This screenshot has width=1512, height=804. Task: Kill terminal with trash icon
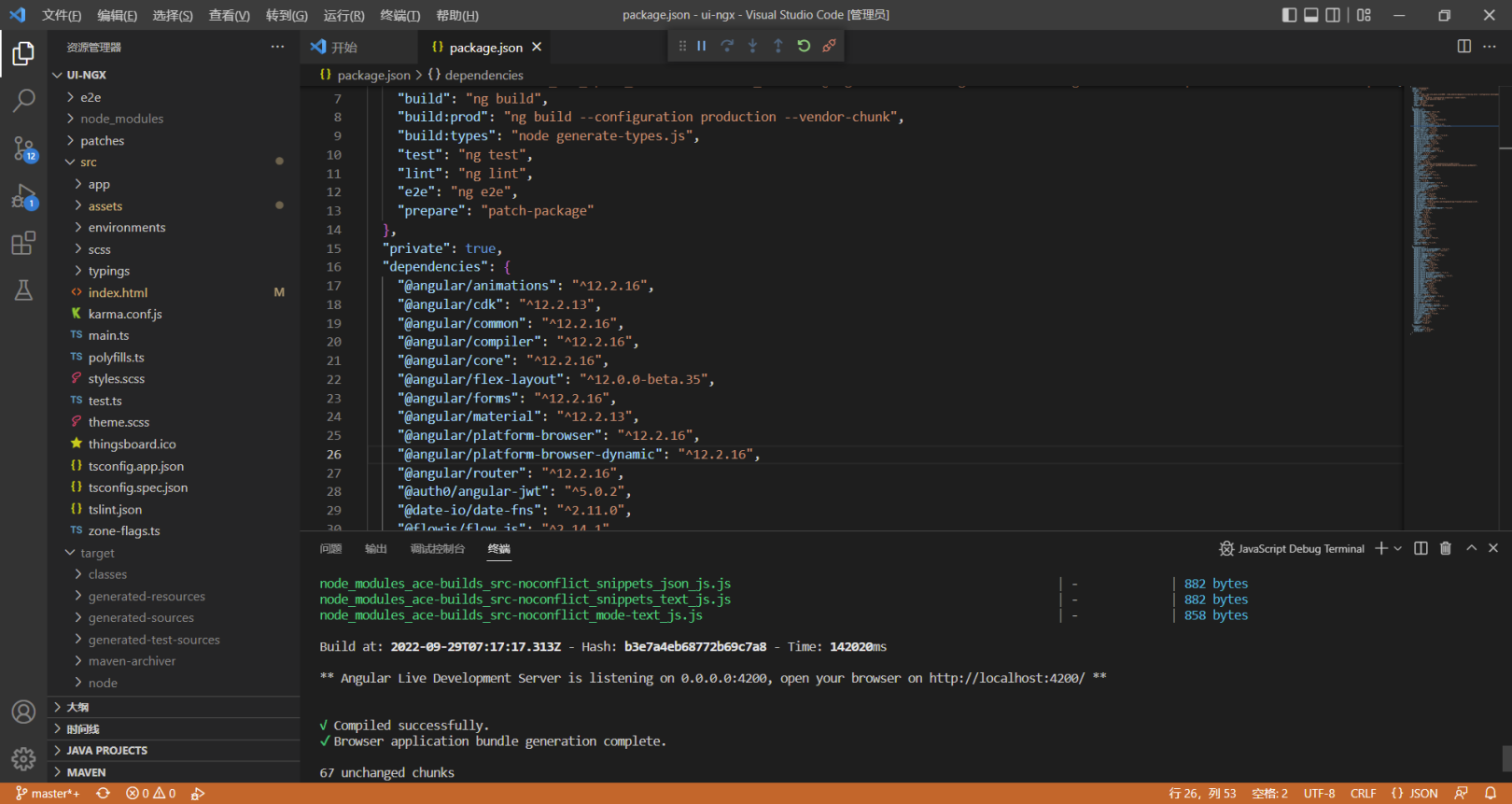(x=1446, y=548)
